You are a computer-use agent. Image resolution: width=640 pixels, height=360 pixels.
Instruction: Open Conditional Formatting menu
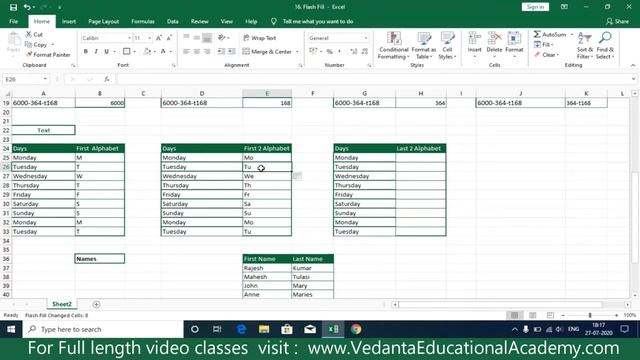[393, 45]
